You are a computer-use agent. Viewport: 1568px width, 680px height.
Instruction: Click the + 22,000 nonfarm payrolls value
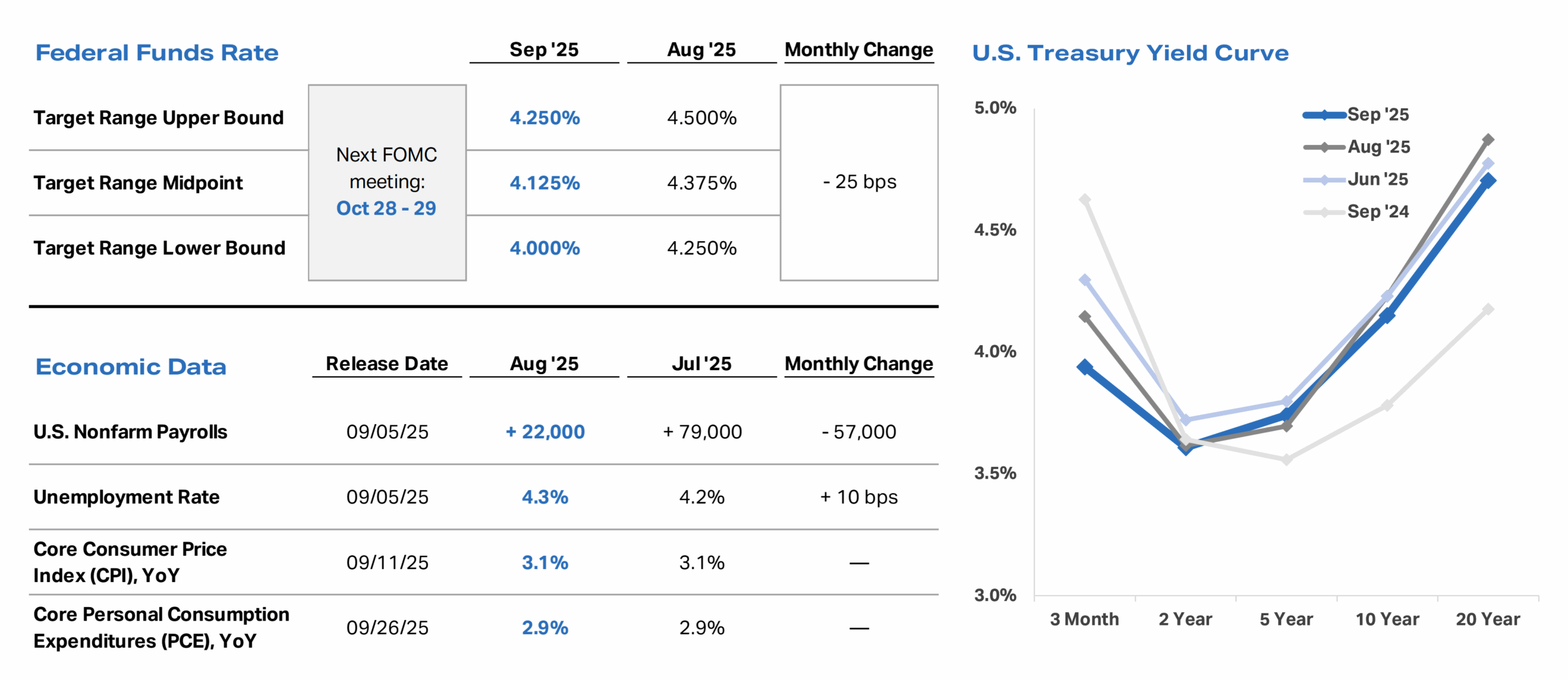[x=545, y=432]
